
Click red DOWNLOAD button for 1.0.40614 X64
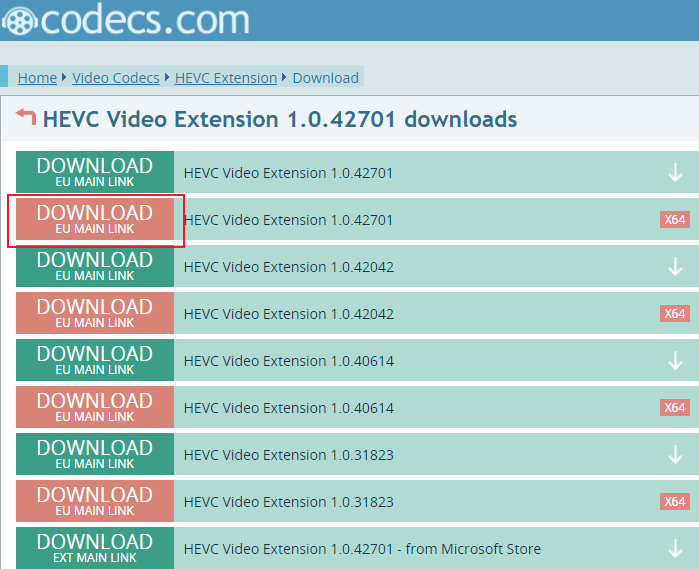[95, 407]
